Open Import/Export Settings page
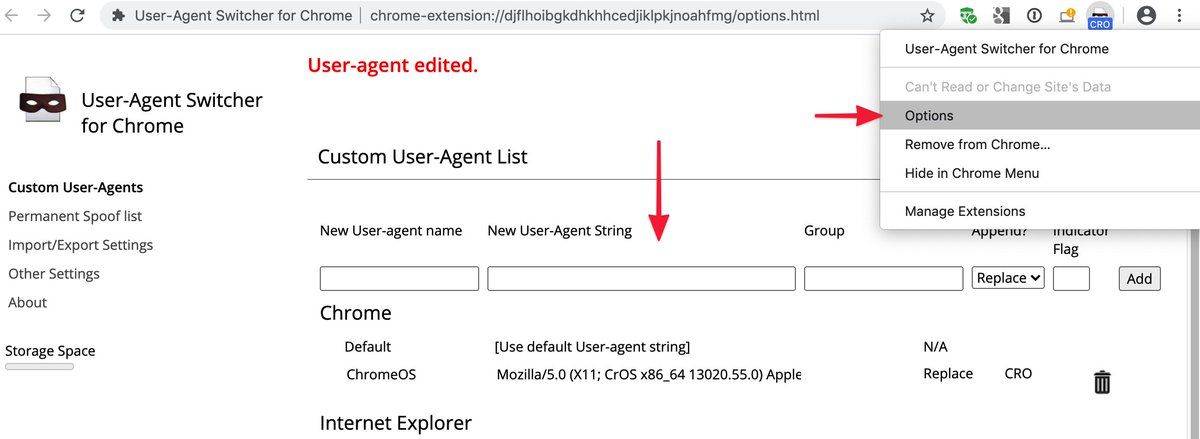This screenshot has height=439, width=1200. click(x=80, y=245)
